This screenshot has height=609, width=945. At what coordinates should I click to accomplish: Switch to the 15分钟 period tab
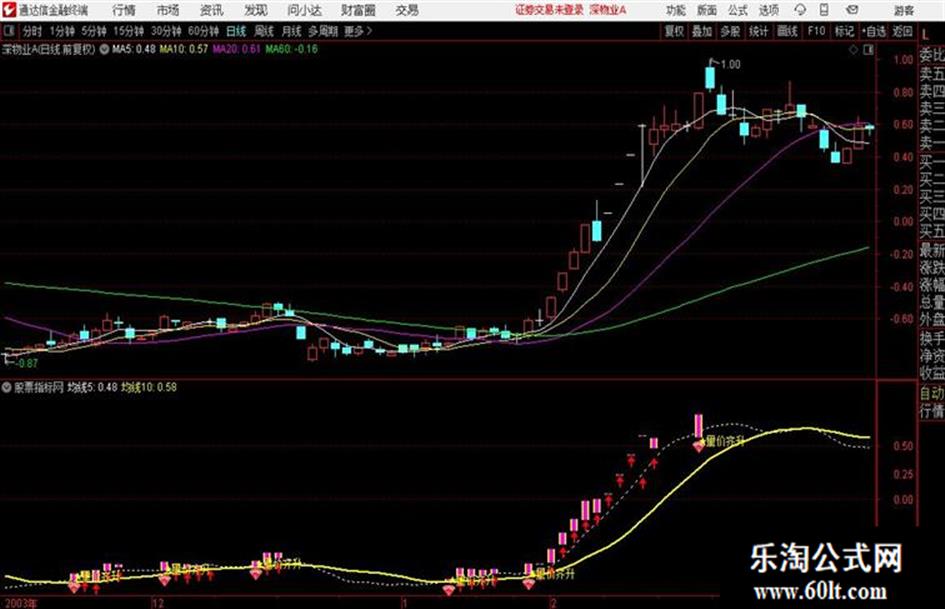129,31
